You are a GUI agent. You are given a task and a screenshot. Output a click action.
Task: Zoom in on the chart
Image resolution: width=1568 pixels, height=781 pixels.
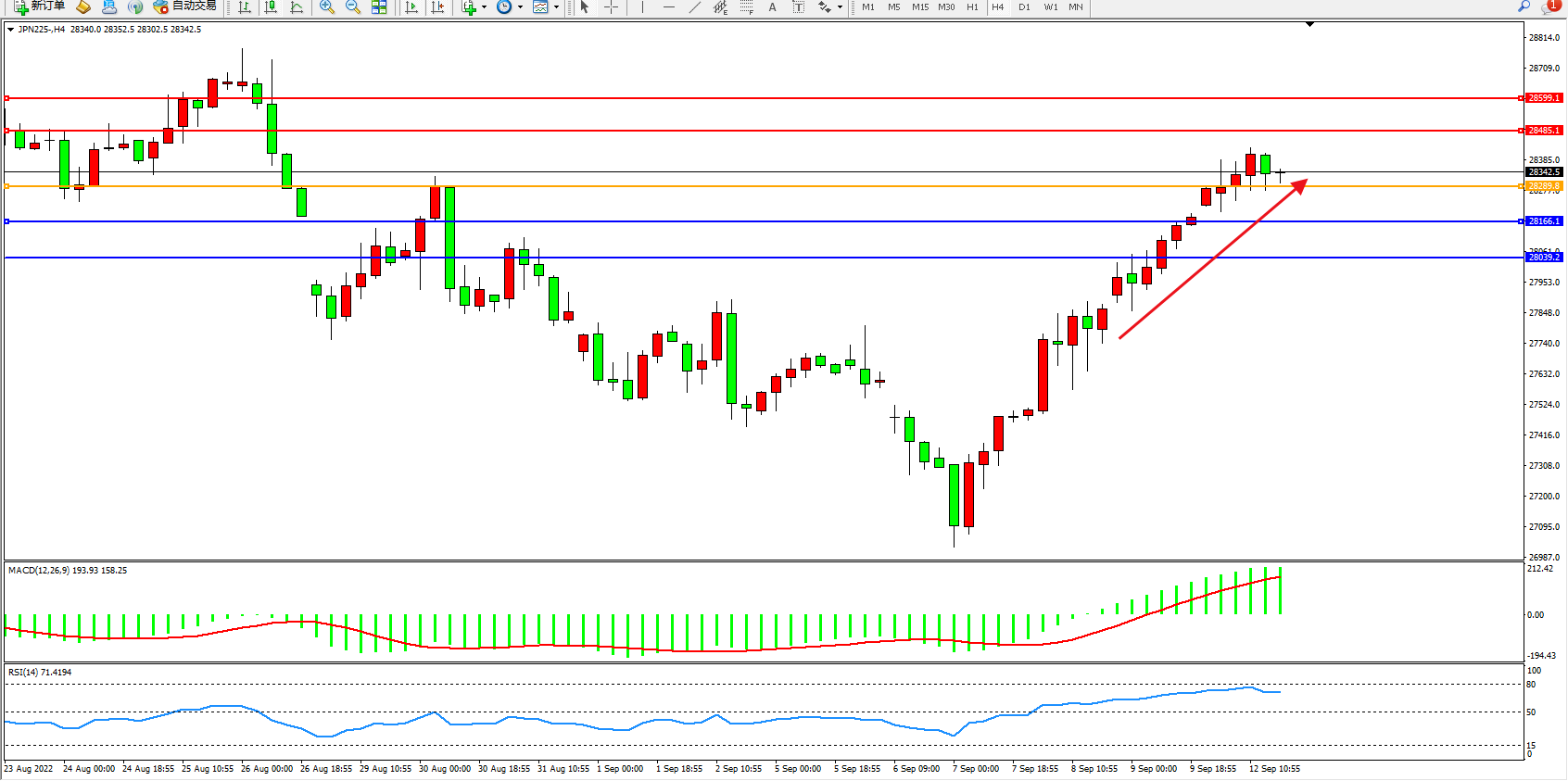[327, 7]
